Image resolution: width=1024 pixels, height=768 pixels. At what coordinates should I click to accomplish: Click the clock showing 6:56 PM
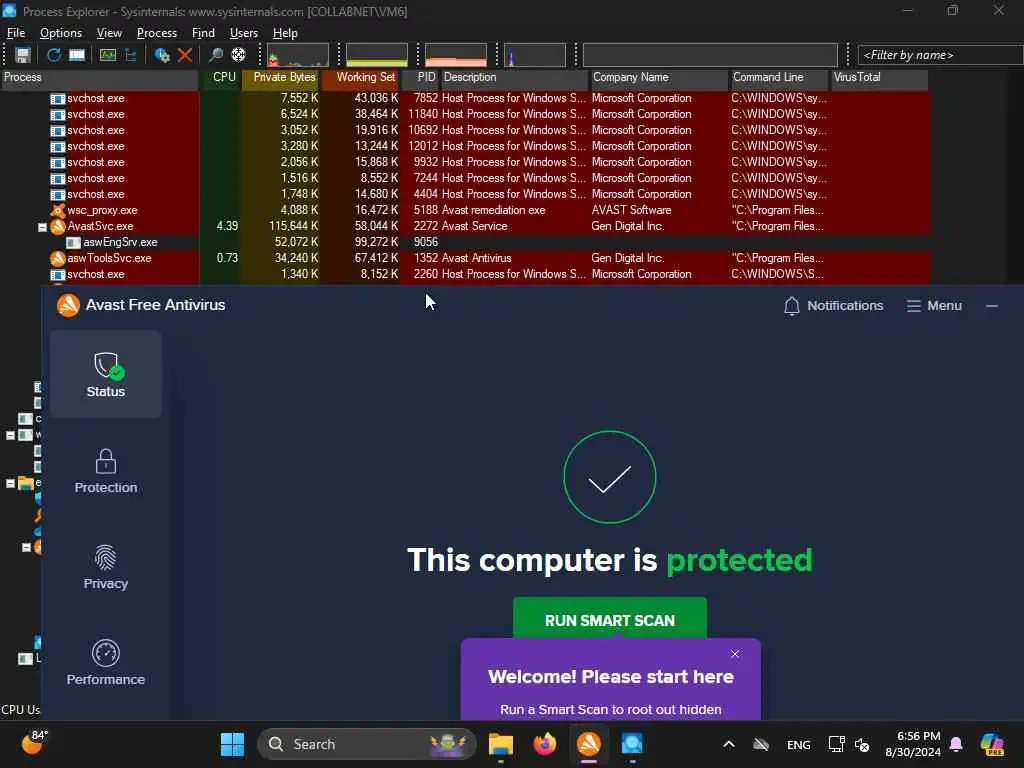[912, 744]
